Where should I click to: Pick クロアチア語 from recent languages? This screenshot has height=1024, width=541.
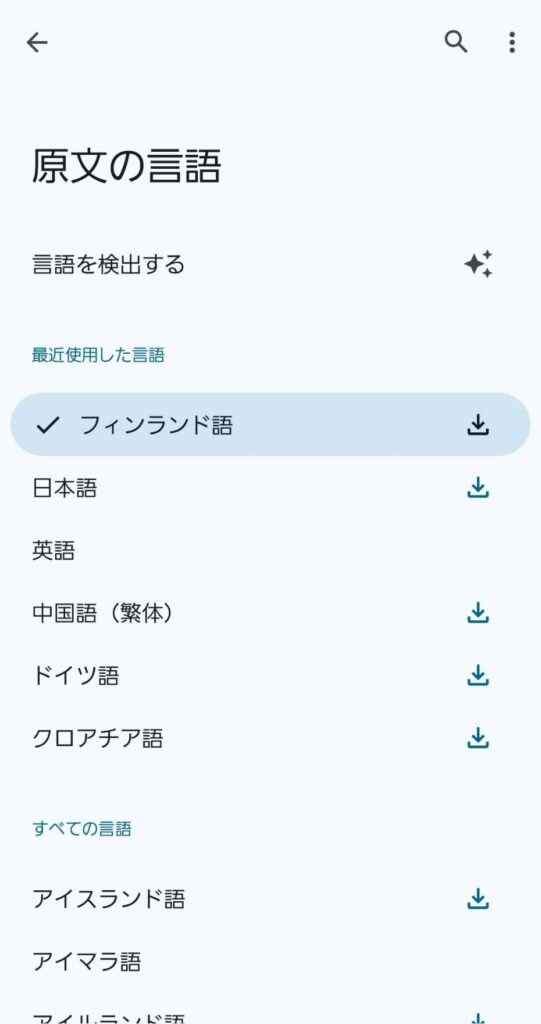270,738
